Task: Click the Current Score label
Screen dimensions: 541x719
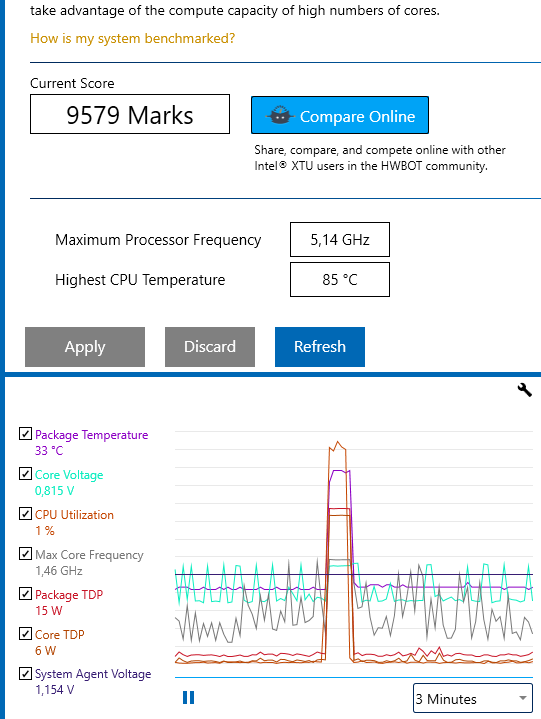Action: point(72,83)
